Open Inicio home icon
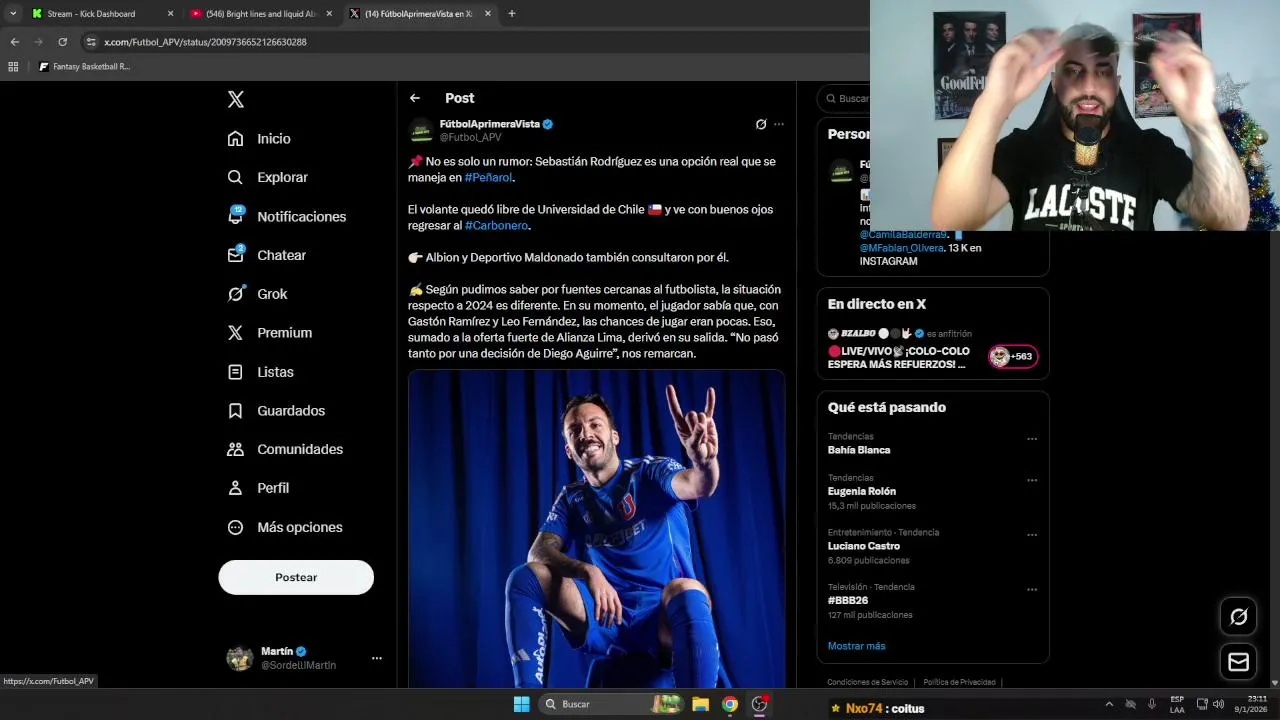The image size is (1280, 720). (x=235, y=138)
